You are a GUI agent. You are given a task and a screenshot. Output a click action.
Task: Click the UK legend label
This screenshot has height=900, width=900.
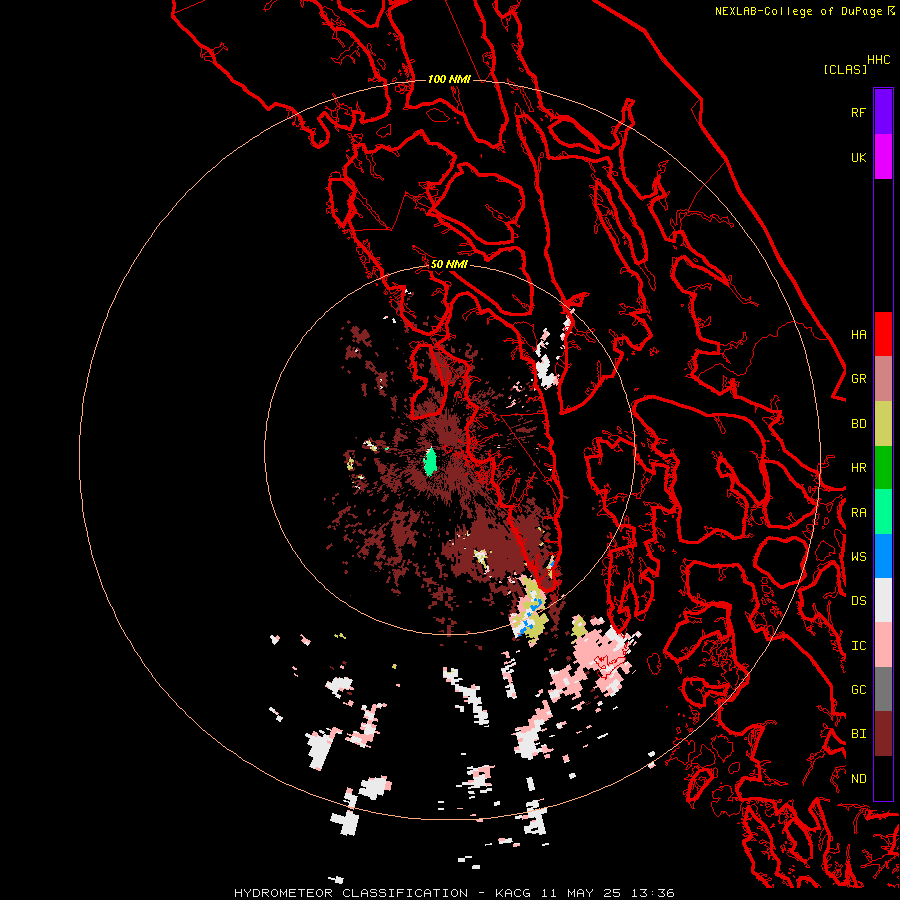click(858, 157)
